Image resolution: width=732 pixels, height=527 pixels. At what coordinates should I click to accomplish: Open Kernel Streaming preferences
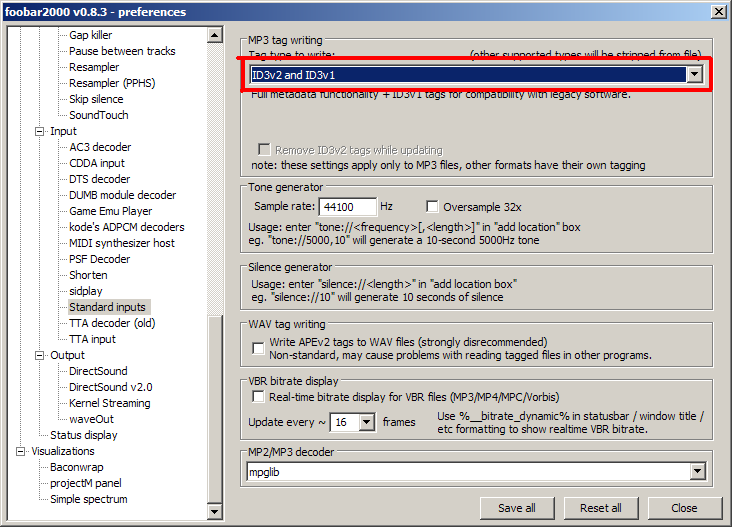[110, 403]
